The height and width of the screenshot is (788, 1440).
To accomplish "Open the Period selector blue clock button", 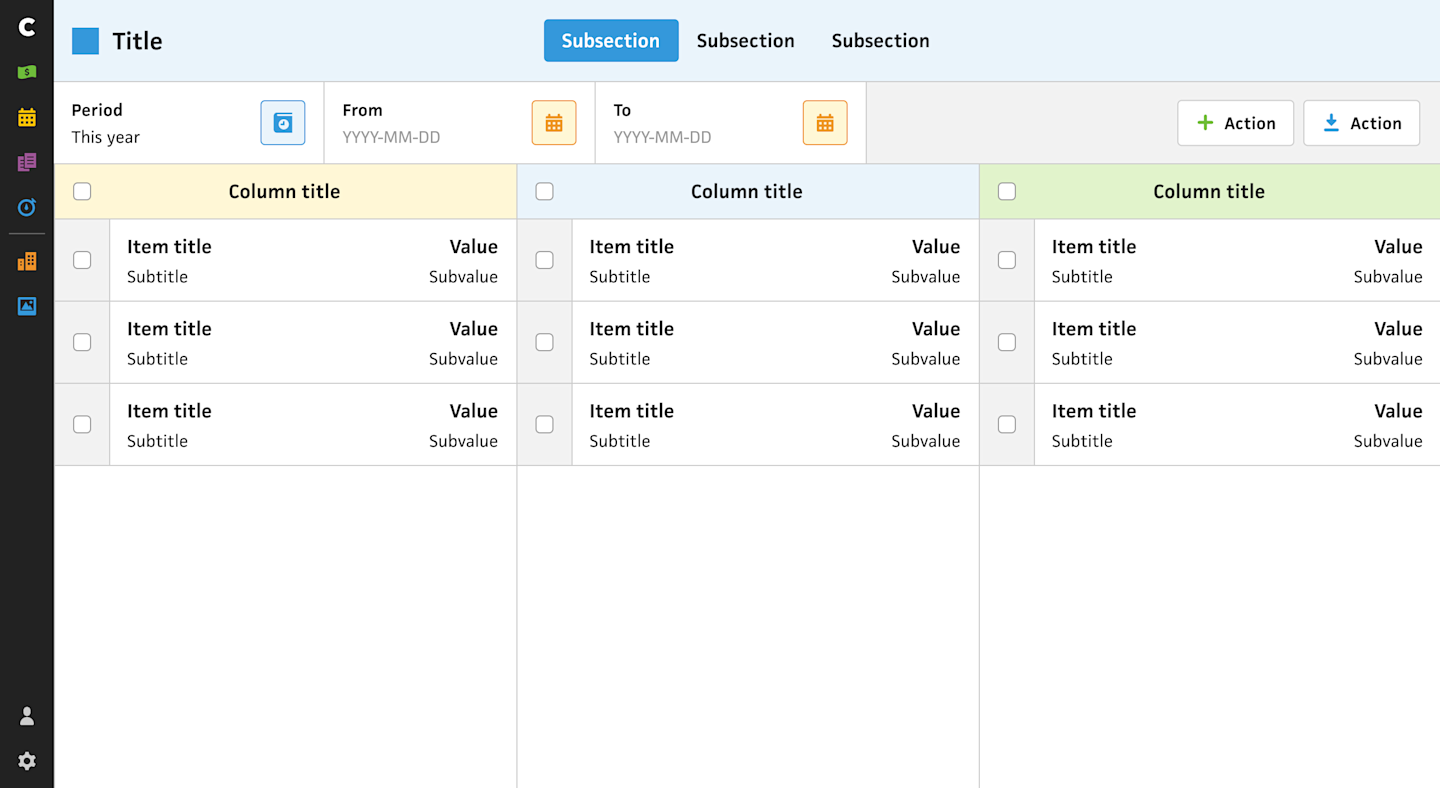I will click(x=283, y=123).
